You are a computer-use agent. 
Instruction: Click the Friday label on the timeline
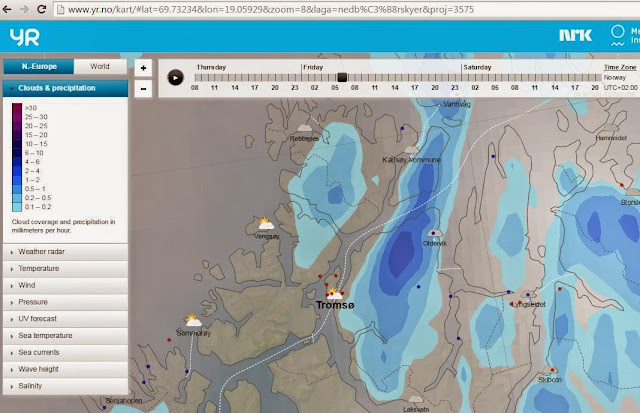pos(313,67)
